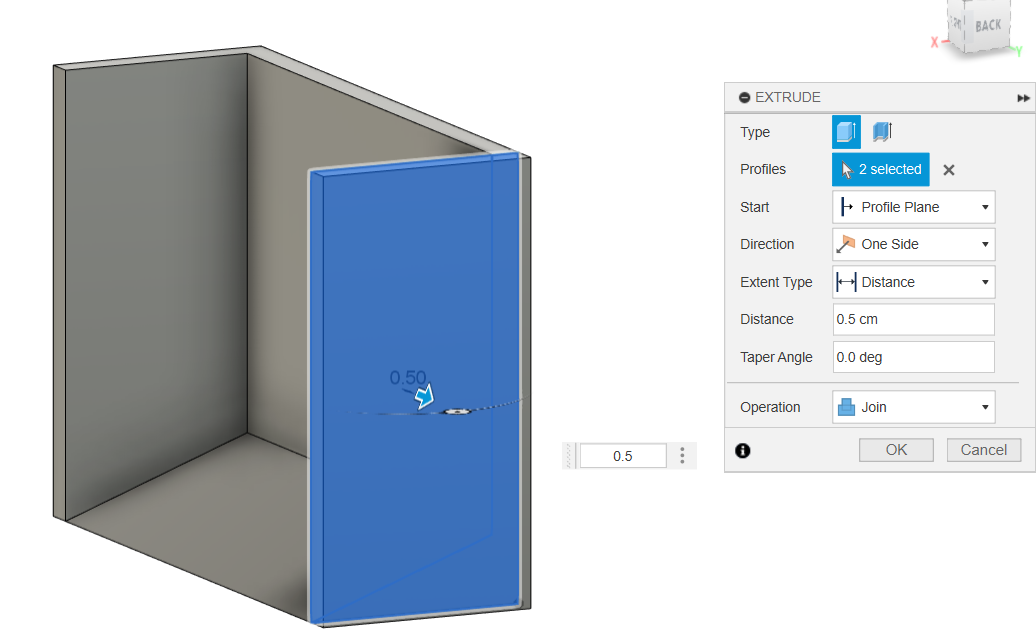Collapse the EXTRUDE panel header icon
The height and width of the screenshot is (641, 1036).
pos(744,98)
